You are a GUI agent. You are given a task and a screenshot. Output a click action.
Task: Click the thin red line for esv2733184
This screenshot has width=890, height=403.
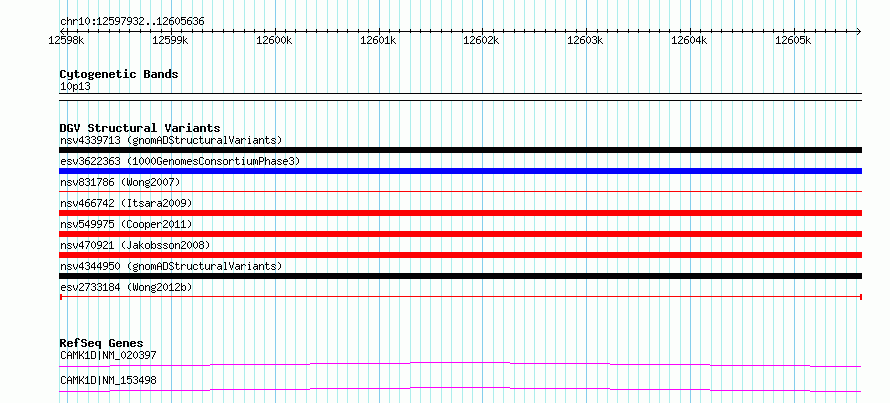[x=460, y=297]
